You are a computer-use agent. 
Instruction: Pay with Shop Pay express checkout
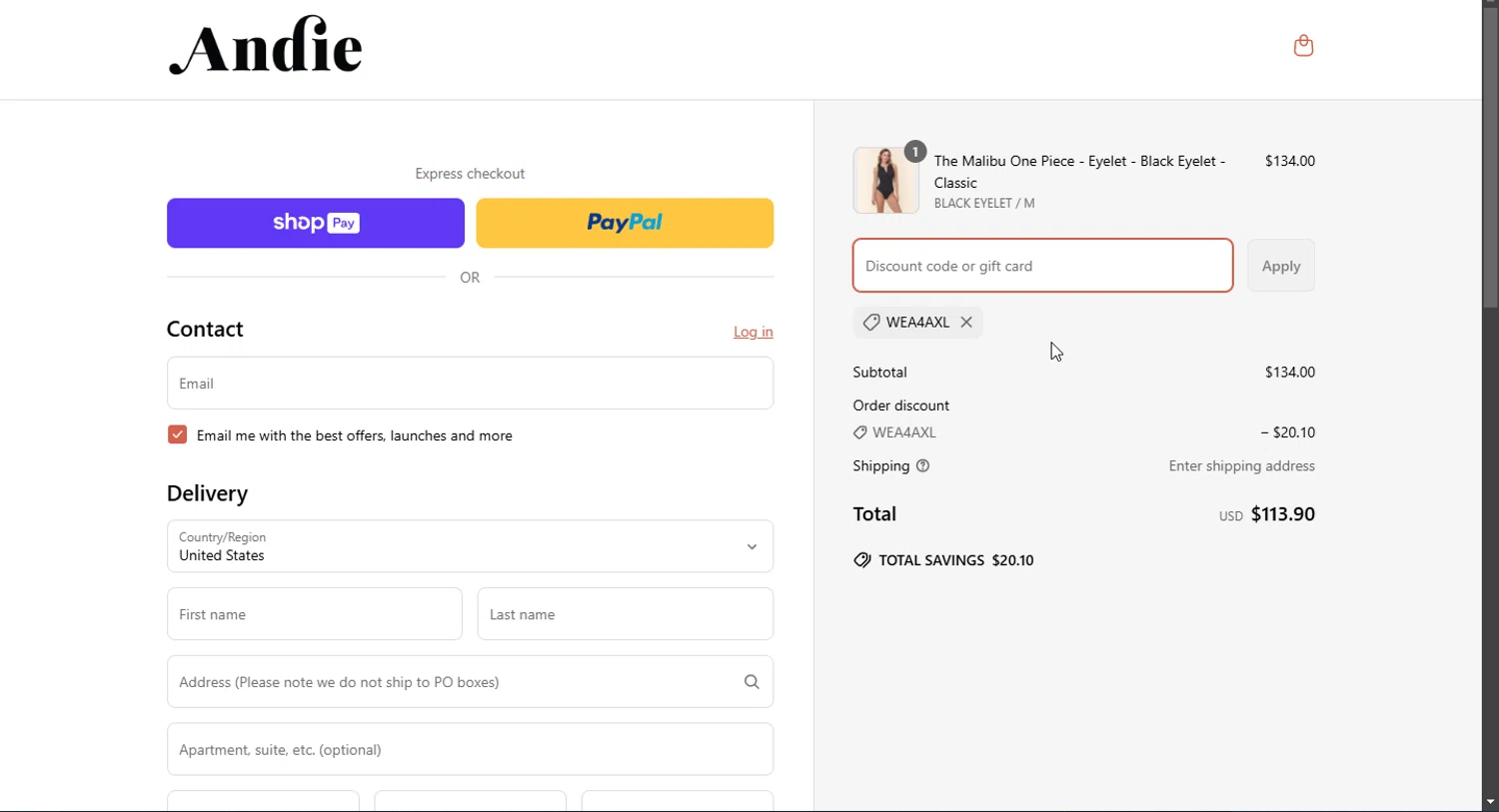coord(316,223)
